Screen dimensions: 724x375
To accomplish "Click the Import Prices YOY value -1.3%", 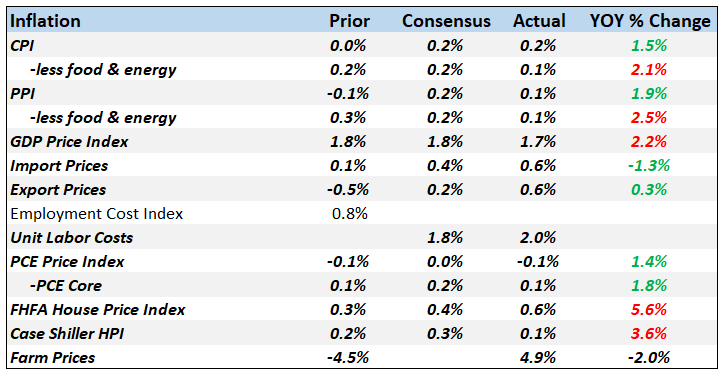I will 649,165.
